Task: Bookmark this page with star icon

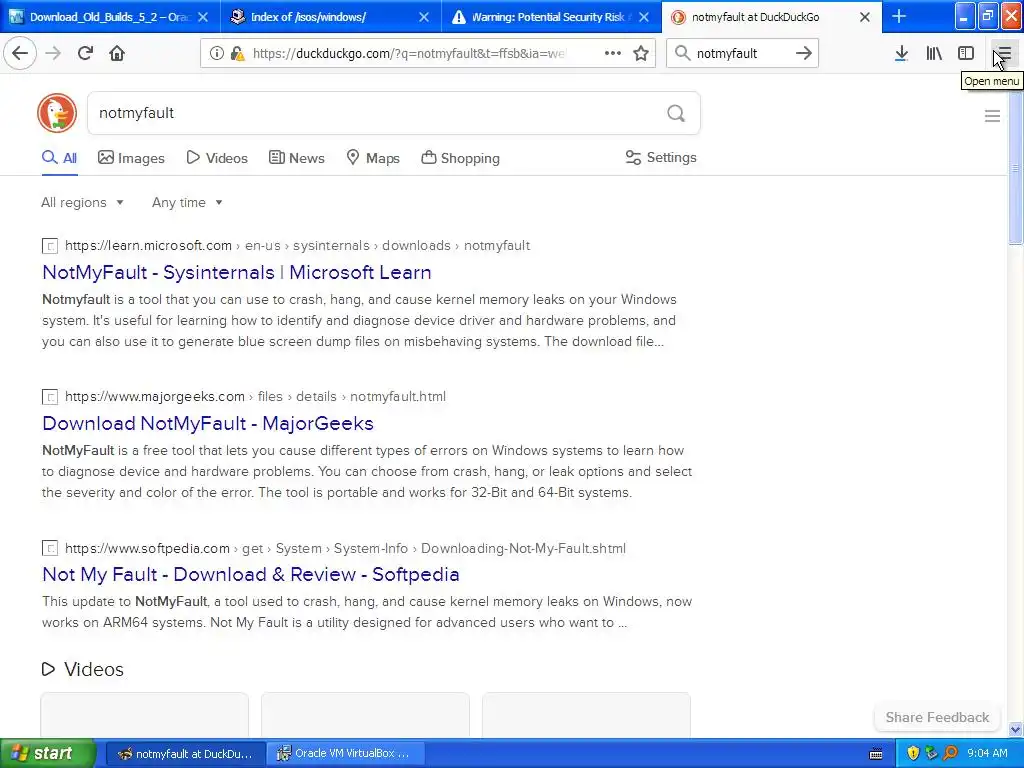Action: [x=641, y=54]
